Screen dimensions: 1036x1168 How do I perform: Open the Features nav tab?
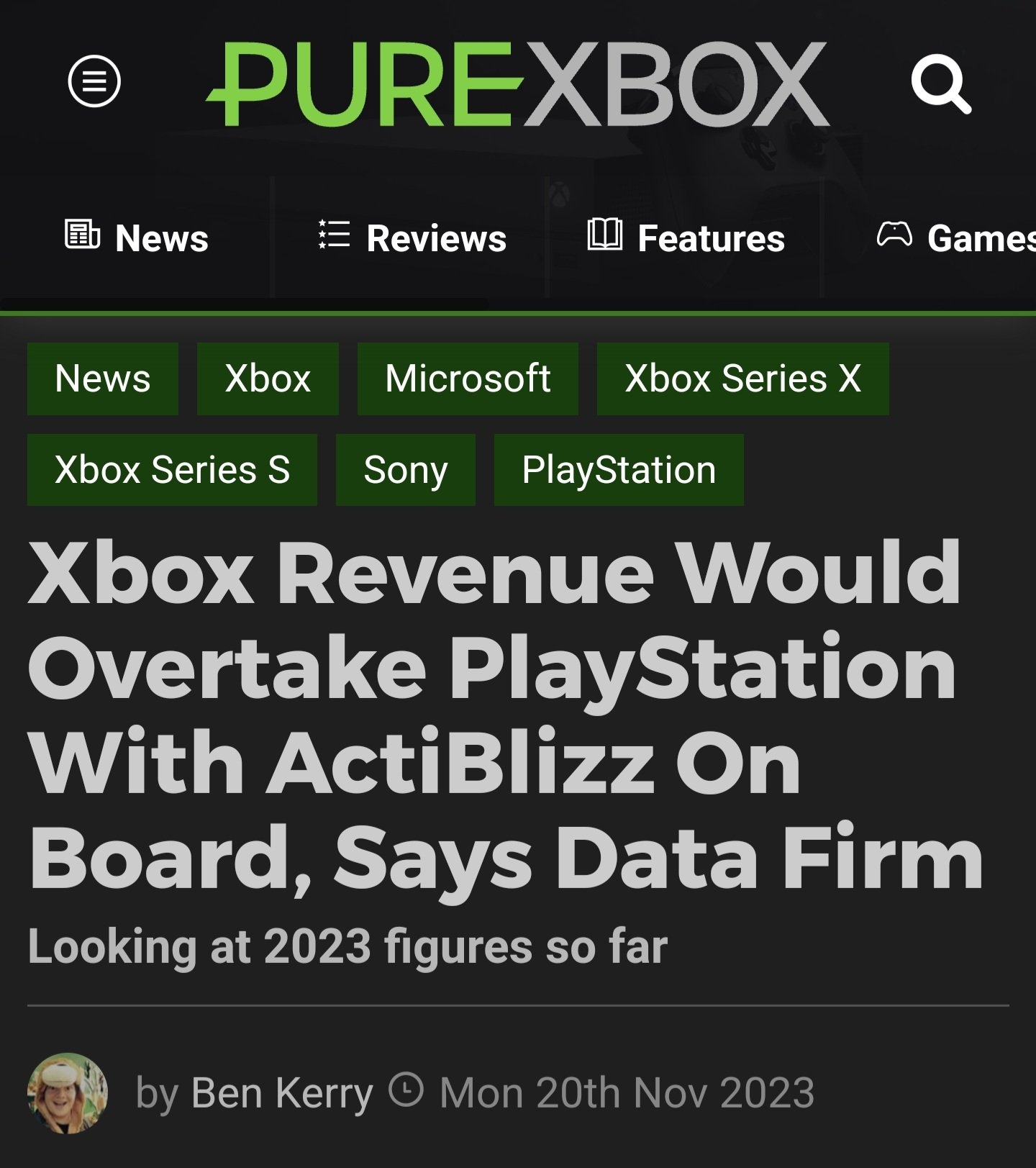click(x=686, y=238)
